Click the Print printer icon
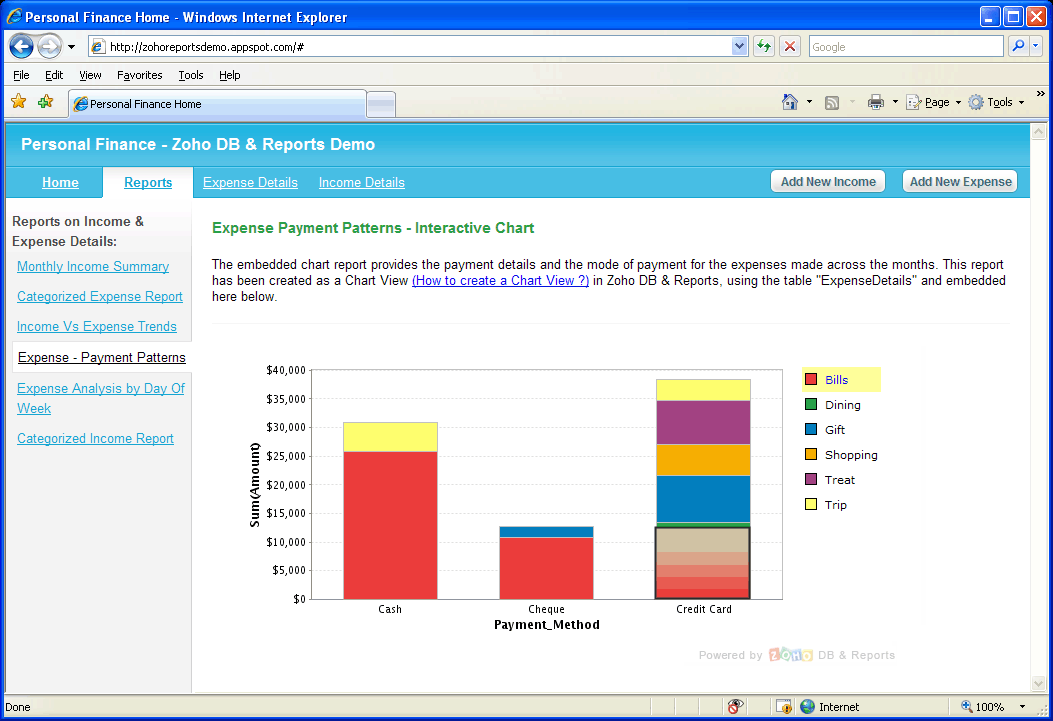The image size is (1053, 721). [876, 102]
